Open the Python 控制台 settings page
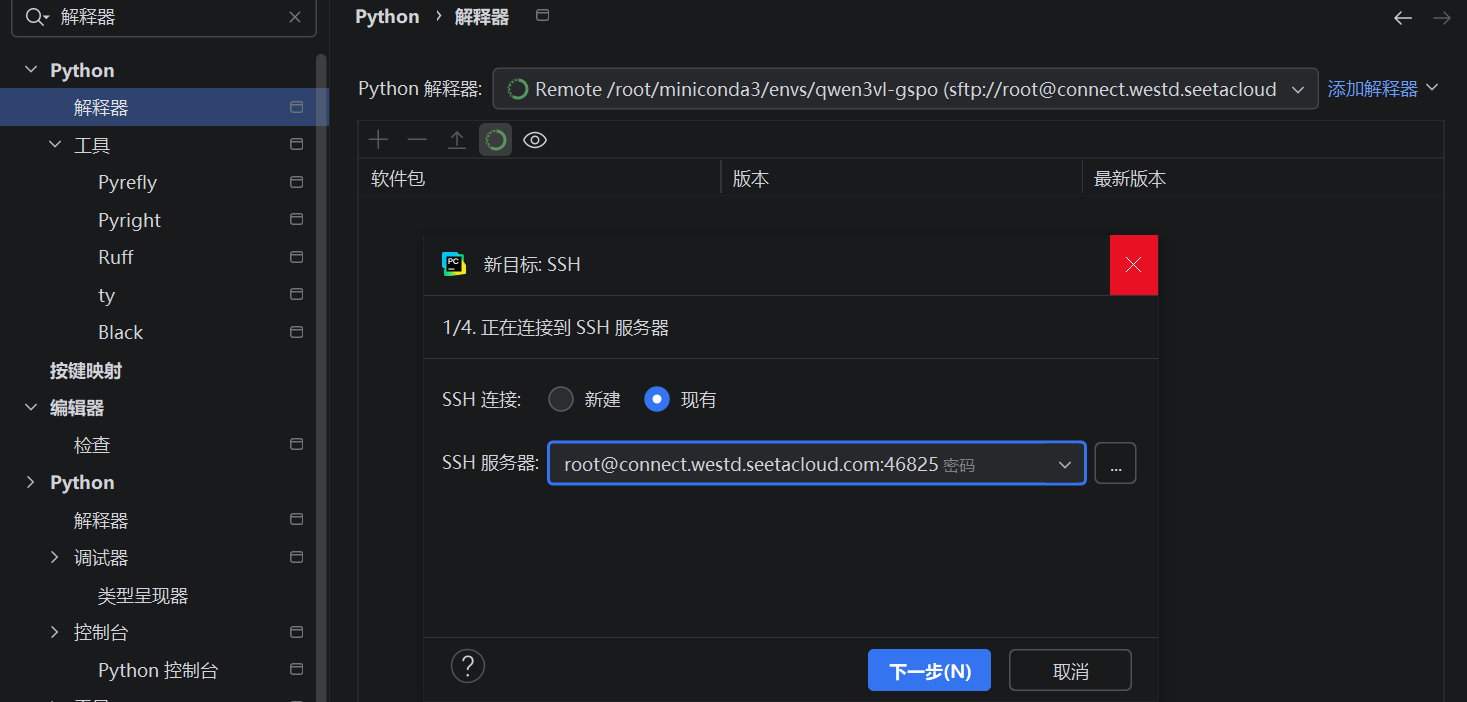Screen dimensions: 1467x702 pos(158,670)
